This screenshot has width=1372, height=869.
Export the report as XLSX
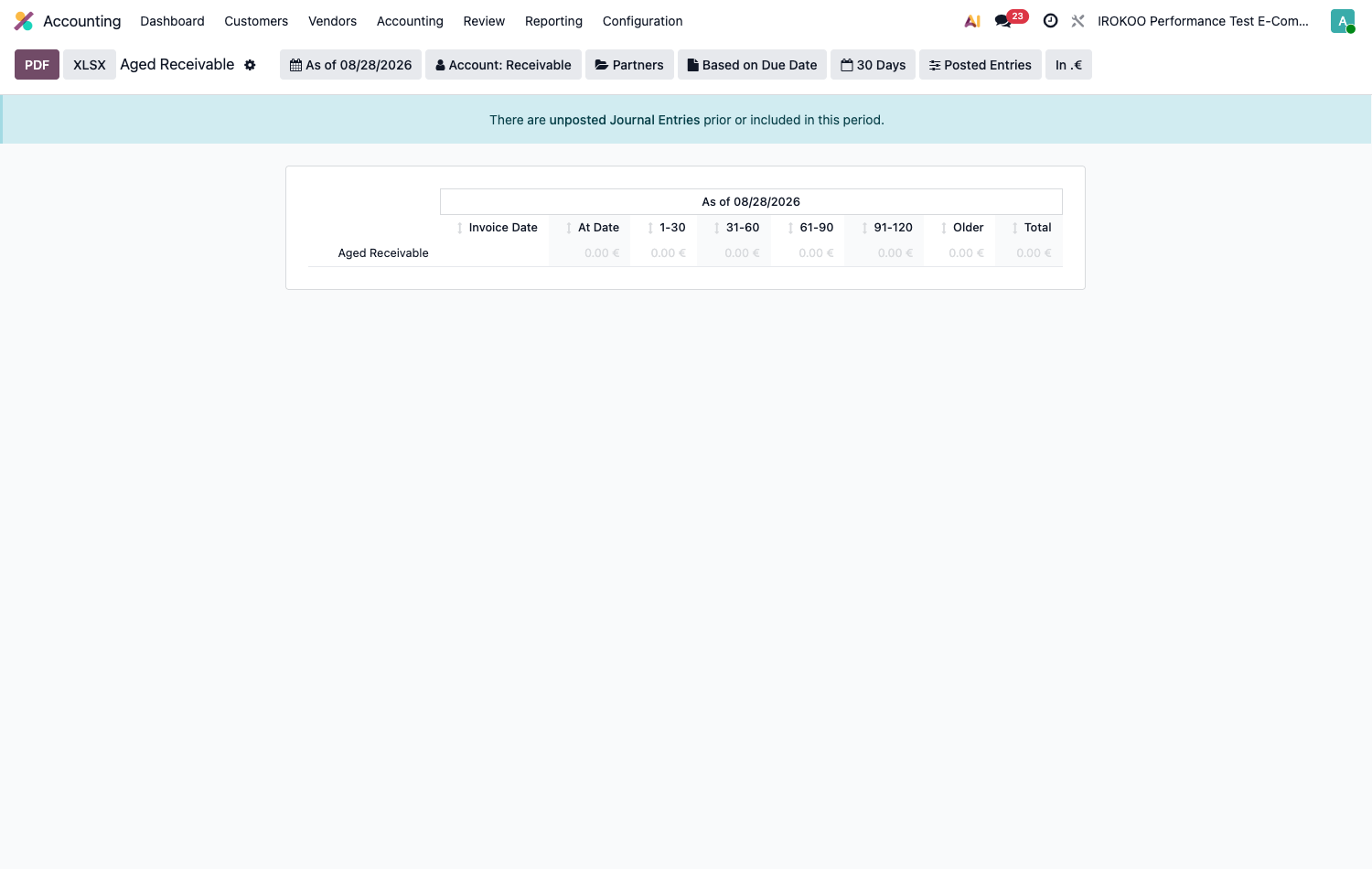coord(90,65)
